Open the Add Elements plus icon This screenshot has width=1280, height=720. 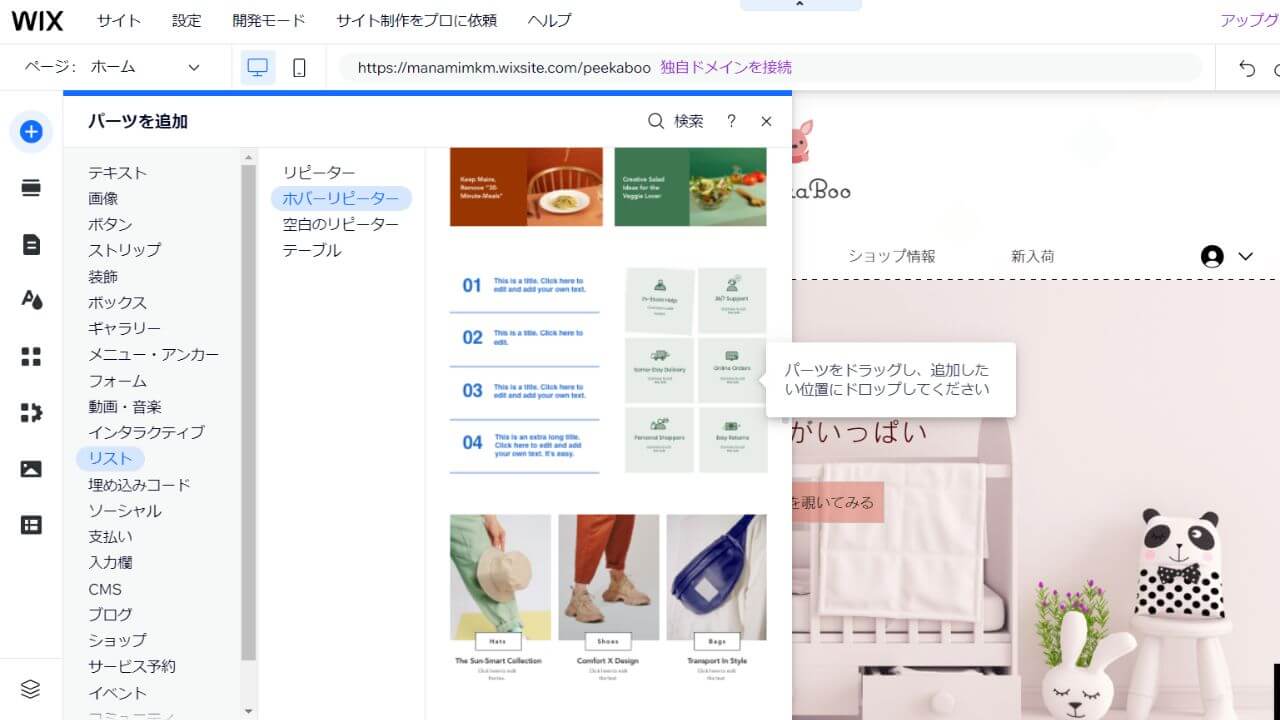(x=31, y=131)
